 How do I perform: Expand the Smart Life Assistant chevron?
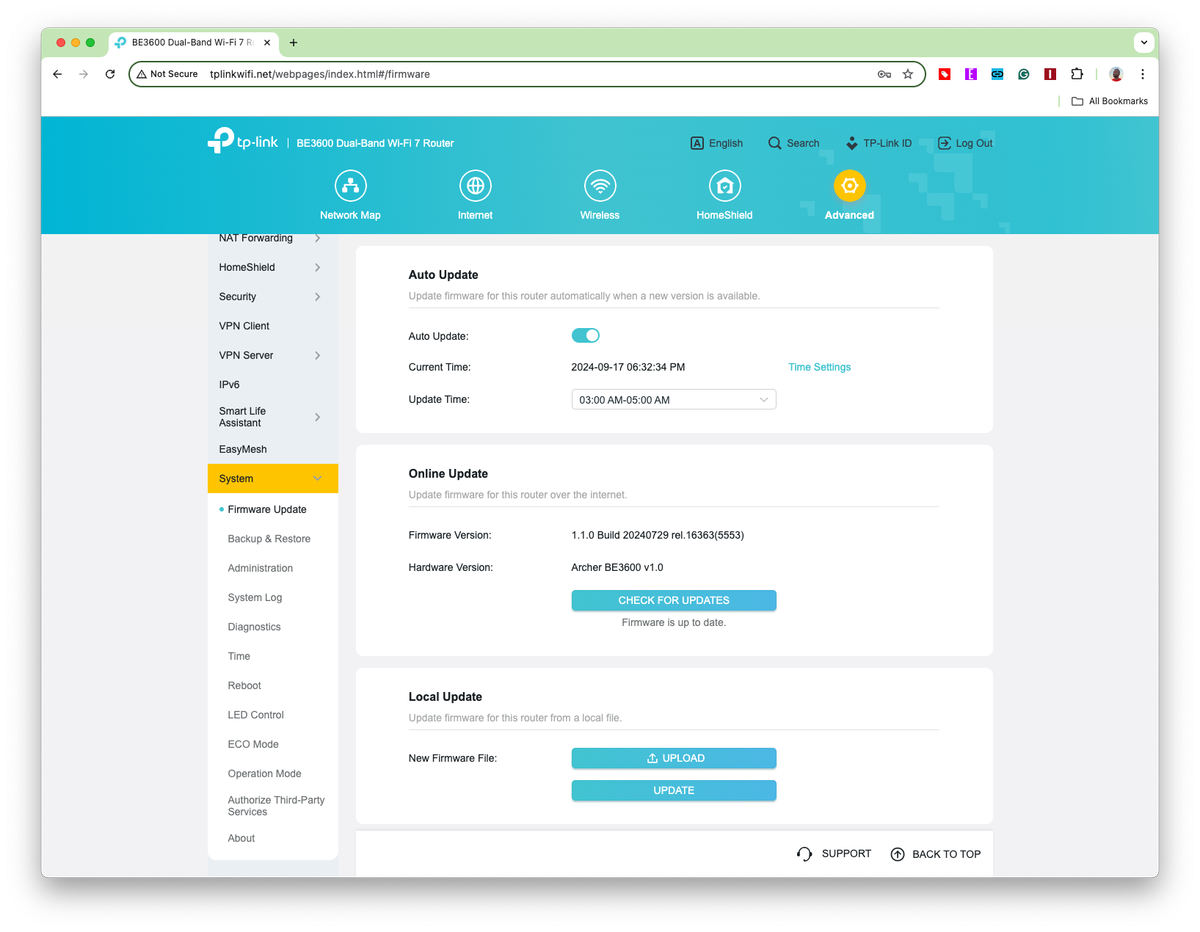tap(318, 417)
